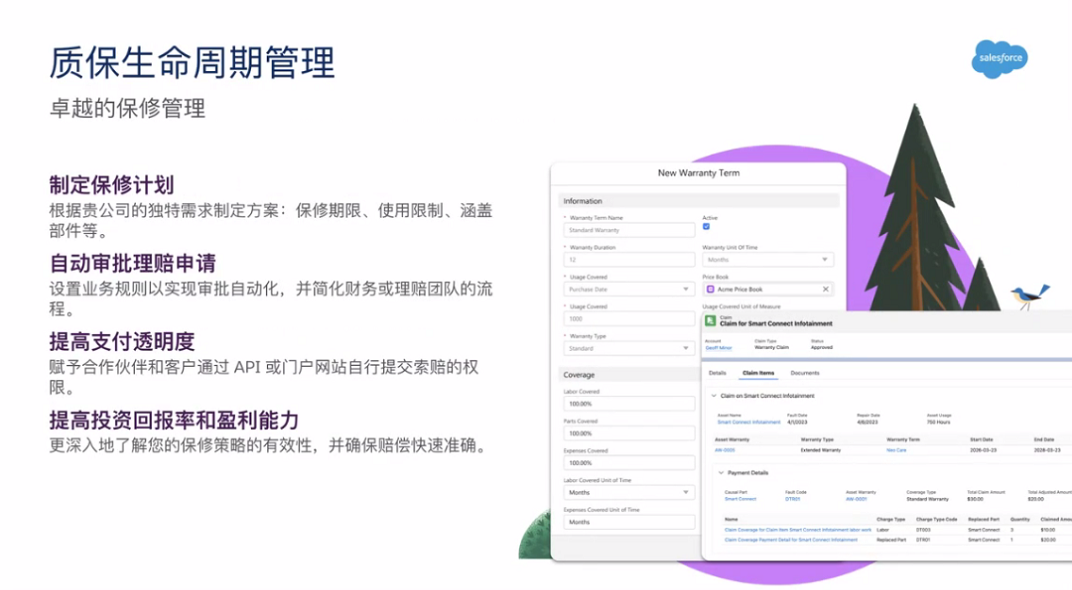Click the purple Price Book icon
This screenshot has height=590, width=1072.
(x=710, y=289)
